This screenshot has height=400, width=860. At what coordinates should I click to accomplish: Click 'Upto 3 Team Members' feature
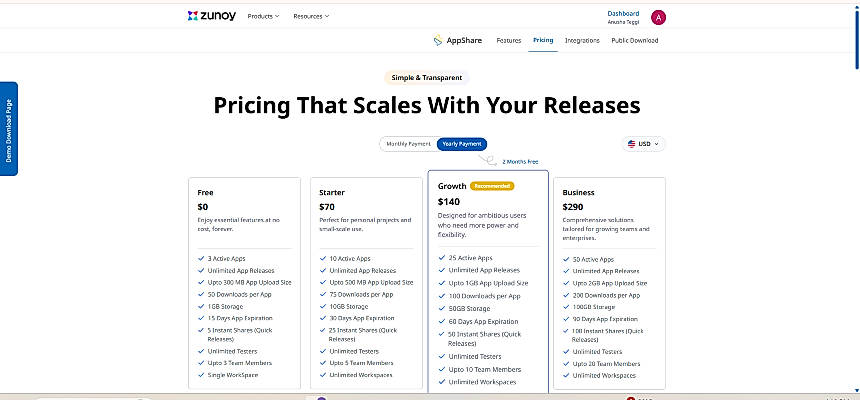coord(240,363)
